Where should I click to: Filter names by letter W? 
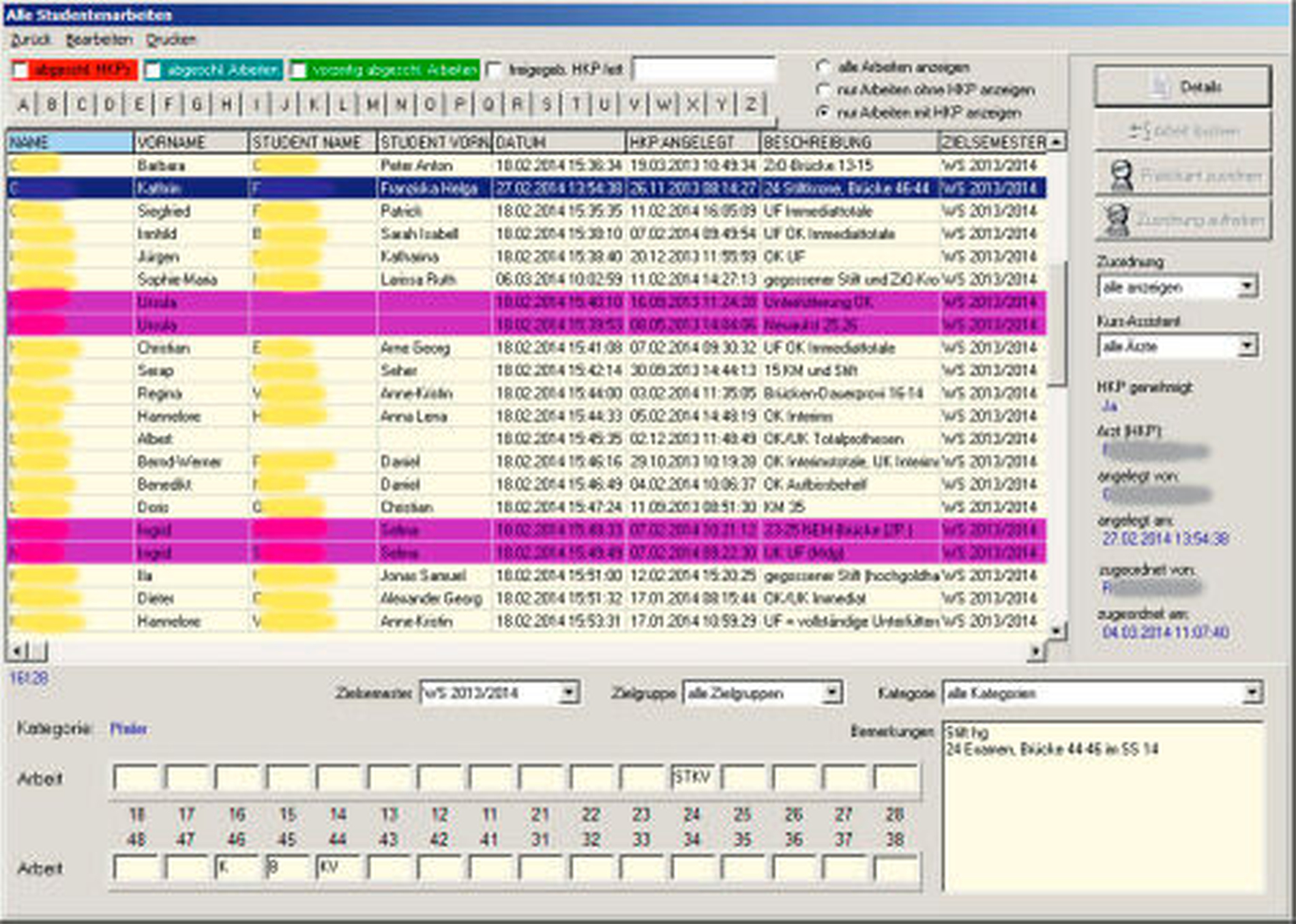(x=663, y=104)
